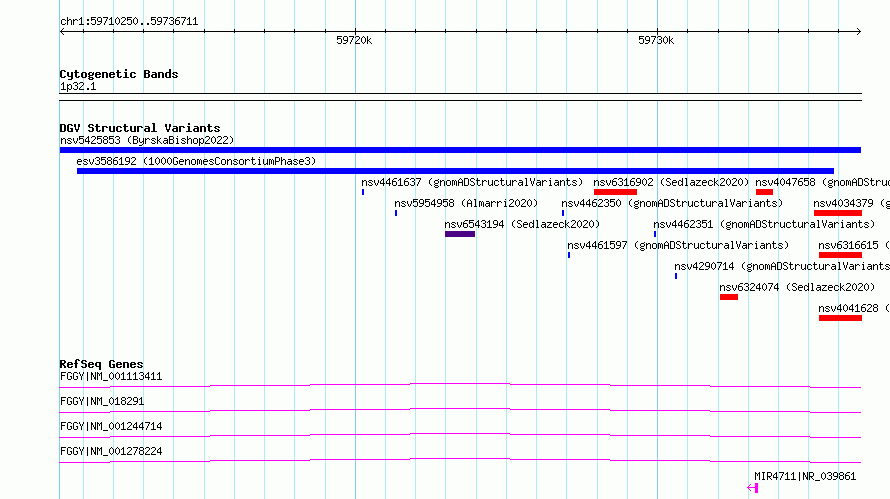
Task: Click the nsv4034379 red variant bar
Action: tap(838, 213)
